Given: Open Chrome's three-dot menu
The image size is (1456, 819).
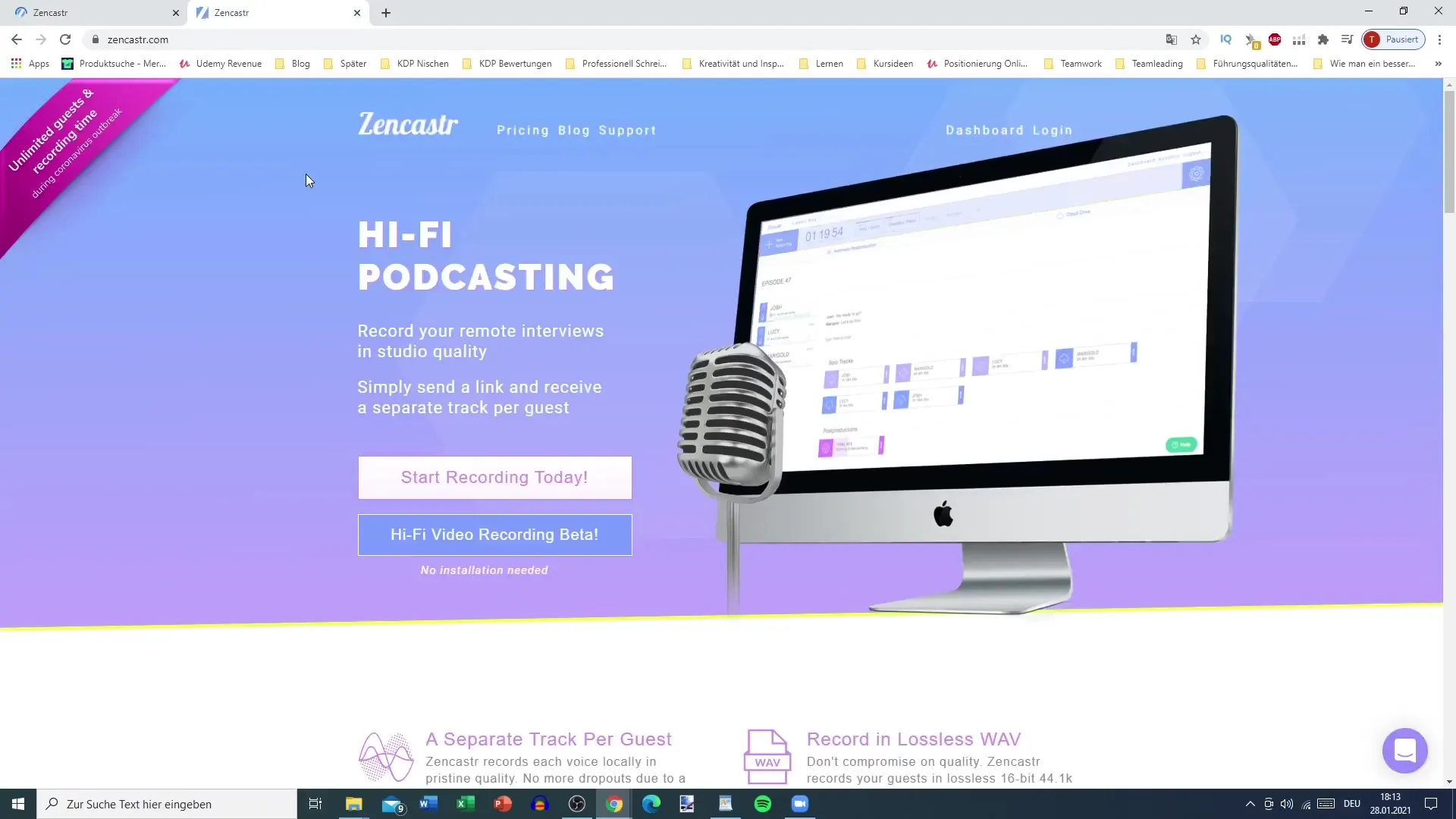Looking at the screenshot, I should pyautogui.click(x=1439, y=39).
